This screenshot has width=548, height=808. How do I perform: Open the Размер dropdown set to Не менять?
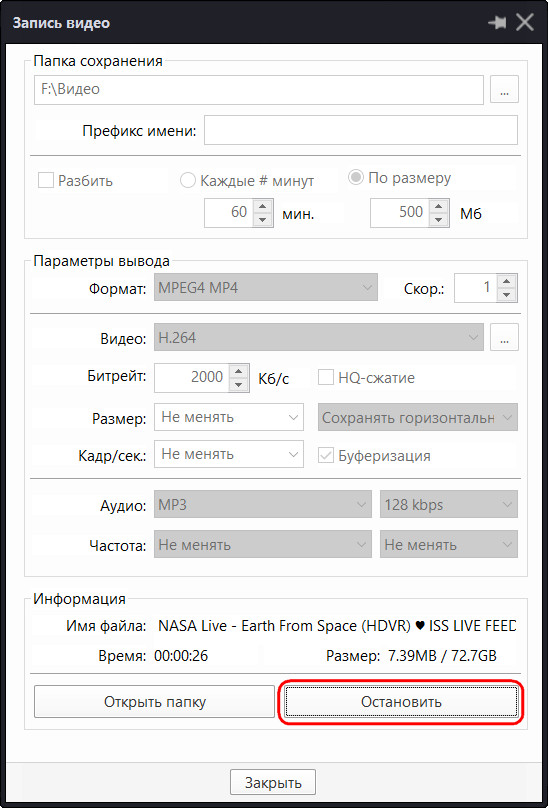229,417
